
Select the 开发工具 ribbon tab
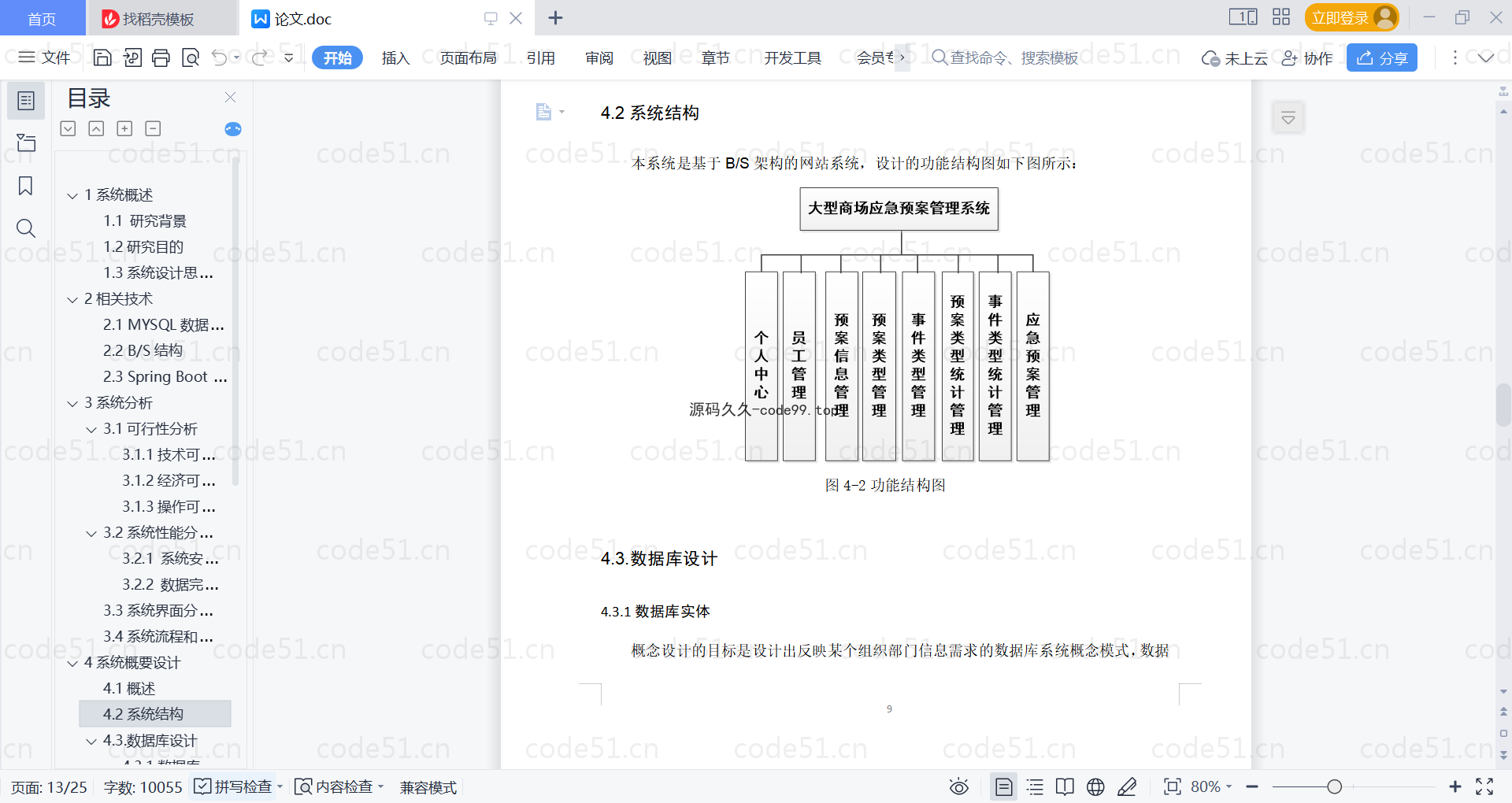(792, 57)
